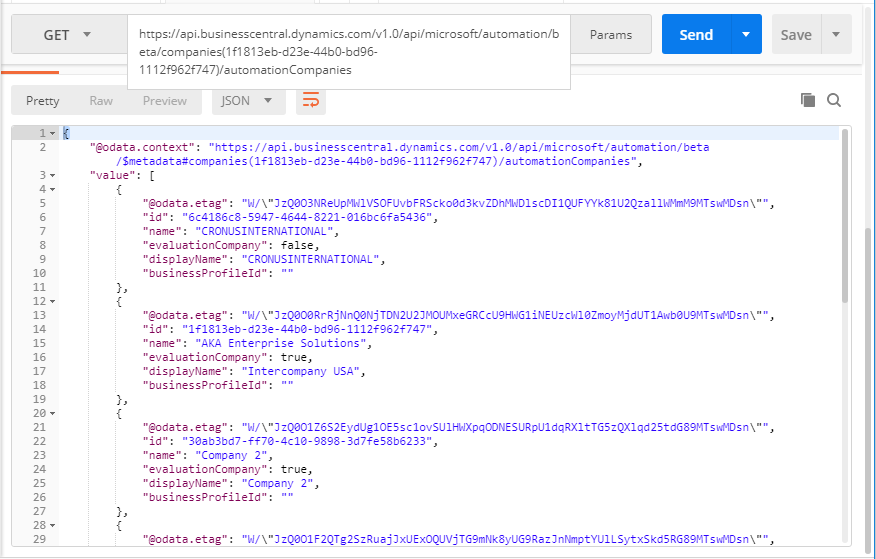Collapse the root JSON object at line 1
Viewport: 876px width, 559px height.
pos(51,133)
